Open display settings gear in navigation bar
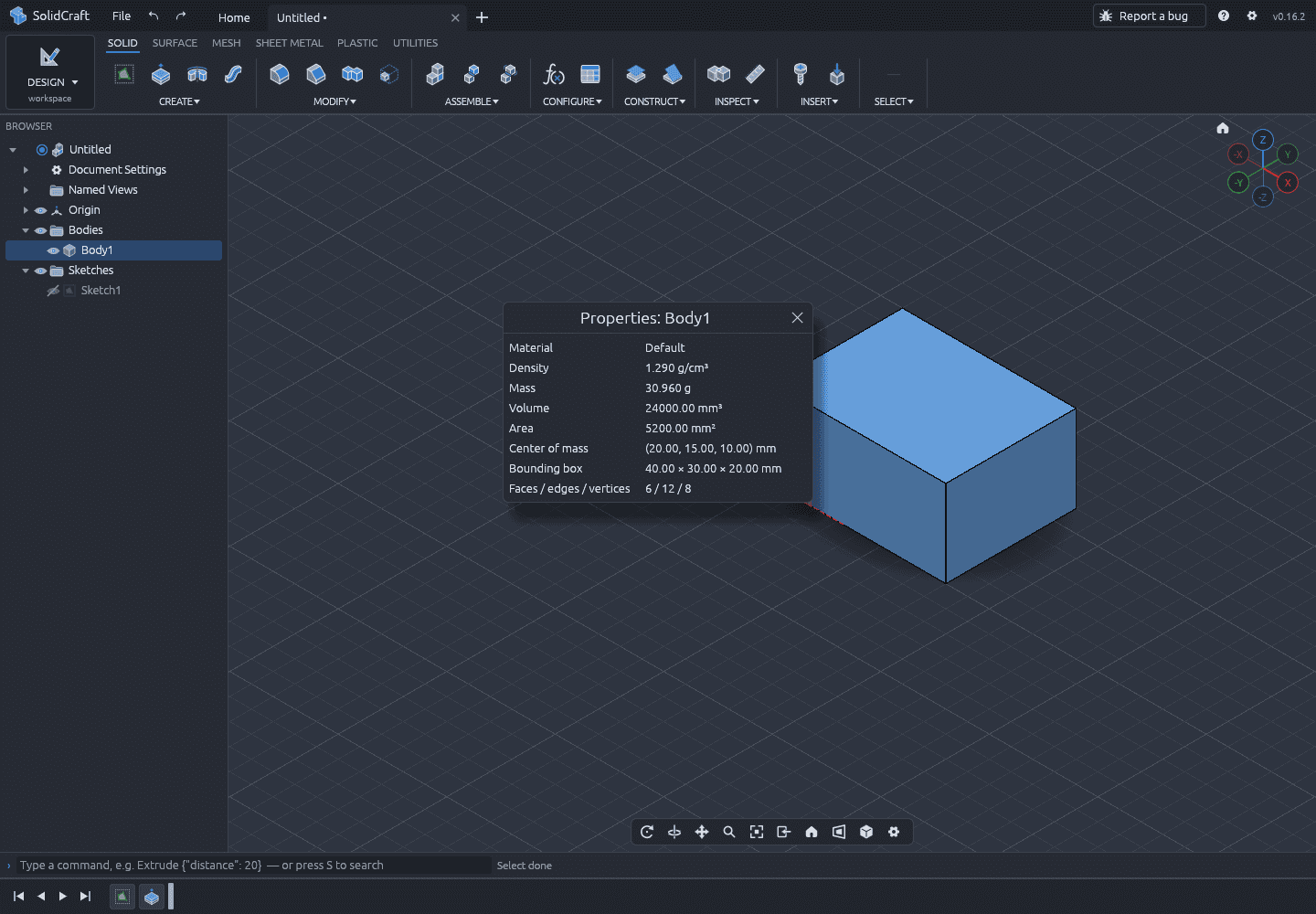 click(894, 832)
